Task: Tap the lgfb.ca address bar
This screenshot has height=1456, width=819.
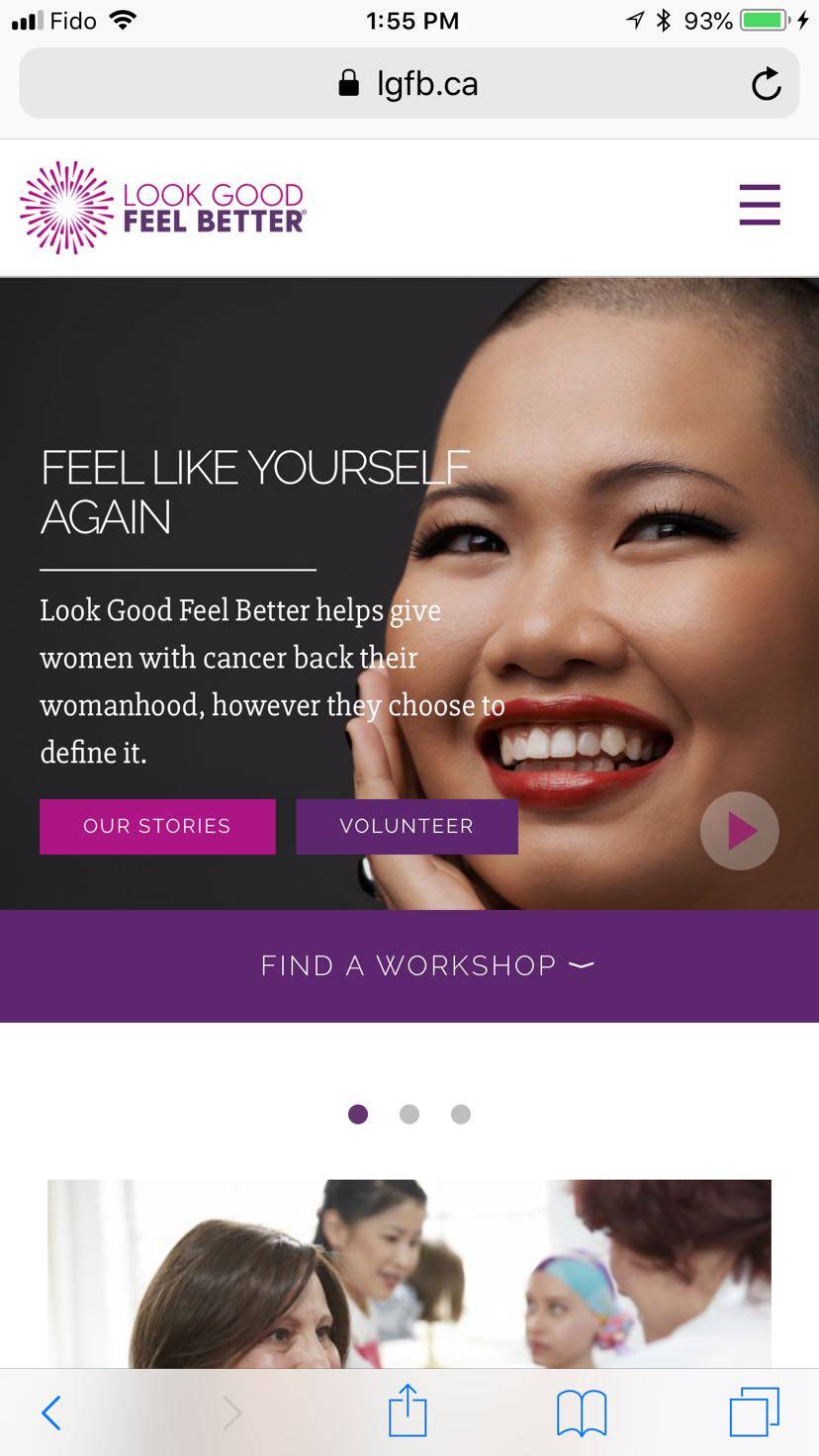Action: pyautogui.click(x=409, y=84)
